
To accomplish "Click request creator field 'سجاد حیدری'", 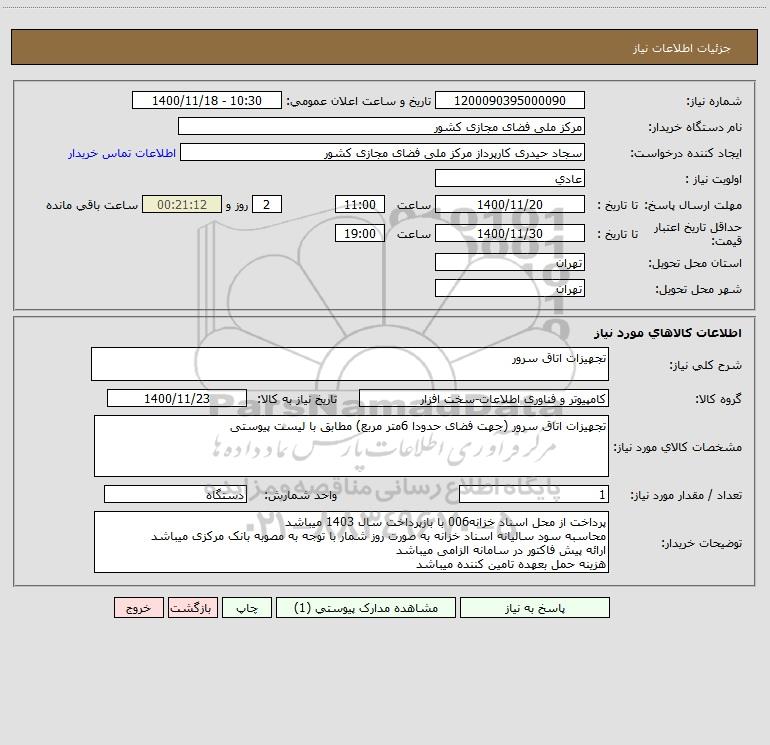I will click(383, 152).
